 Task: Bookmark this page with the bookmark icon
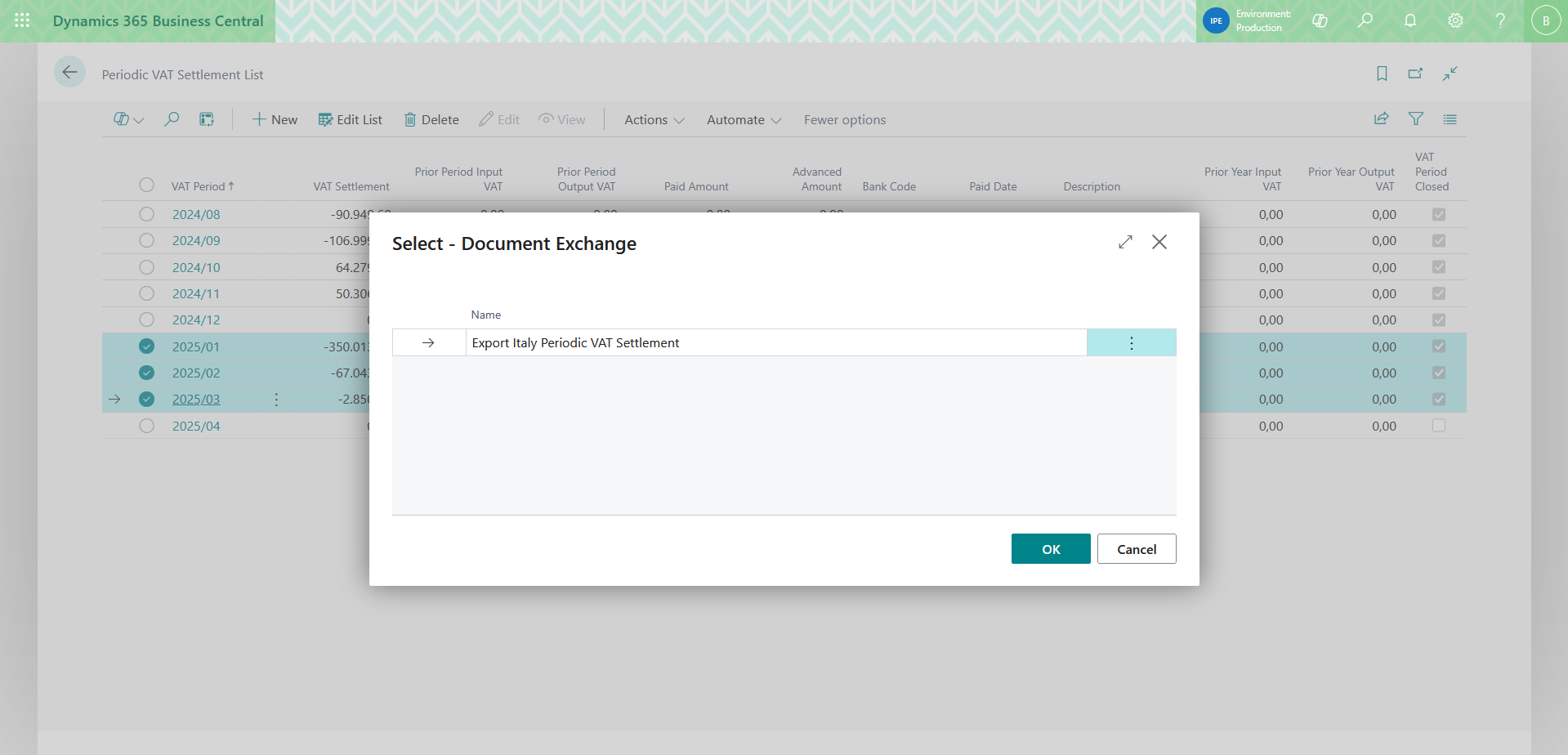(x=1382, y=74)
